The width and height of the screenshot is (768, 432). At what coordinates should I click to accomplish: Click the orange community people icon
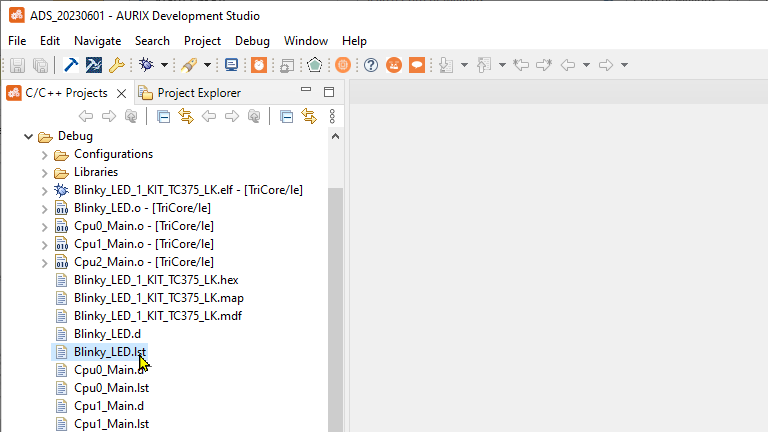tap(394, 65)
